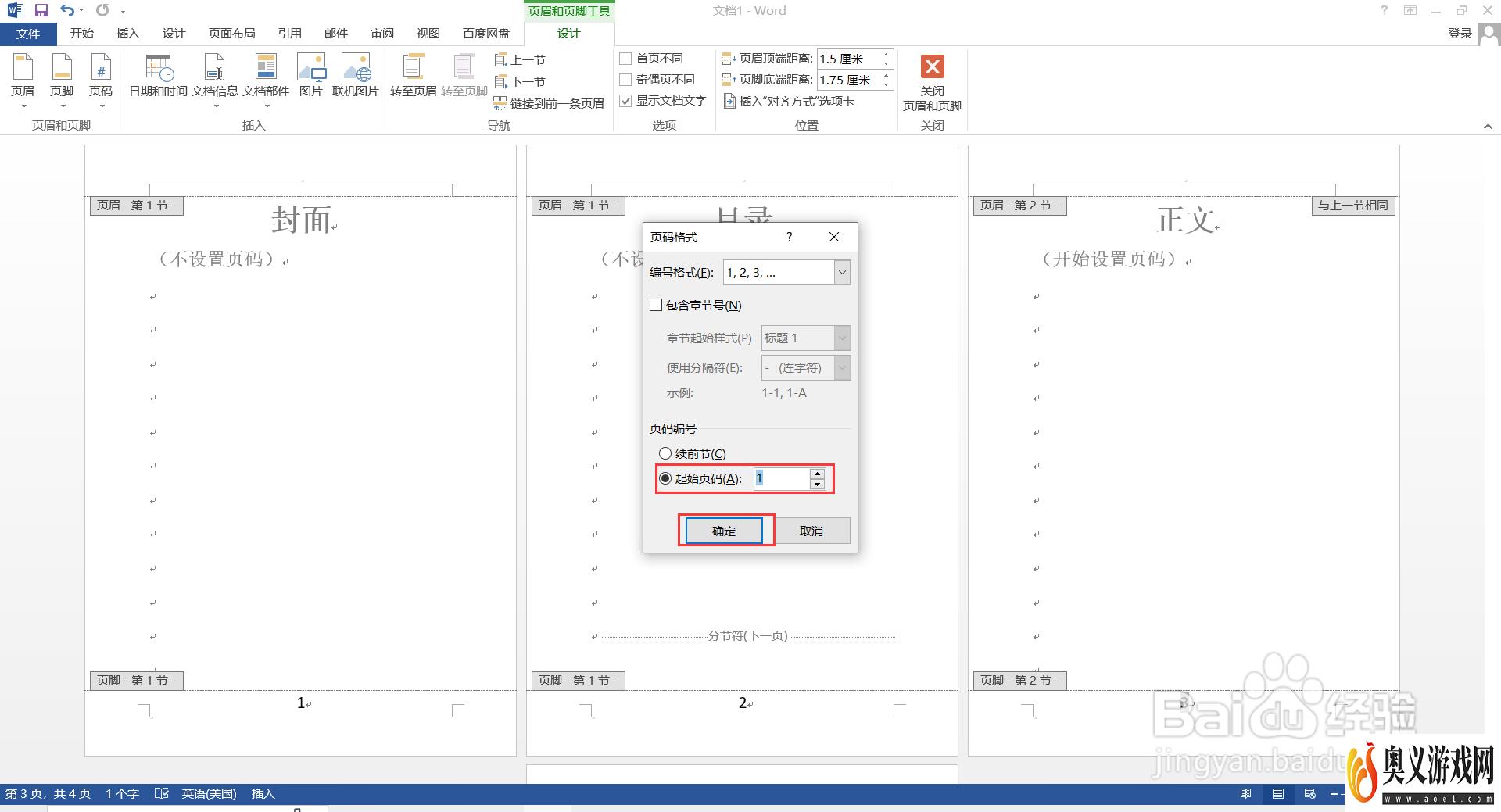Expand the 章节起始样式 dropdown
This screenshot has height=812, width=1501.
pyautogui.click(x=842, y=338)
